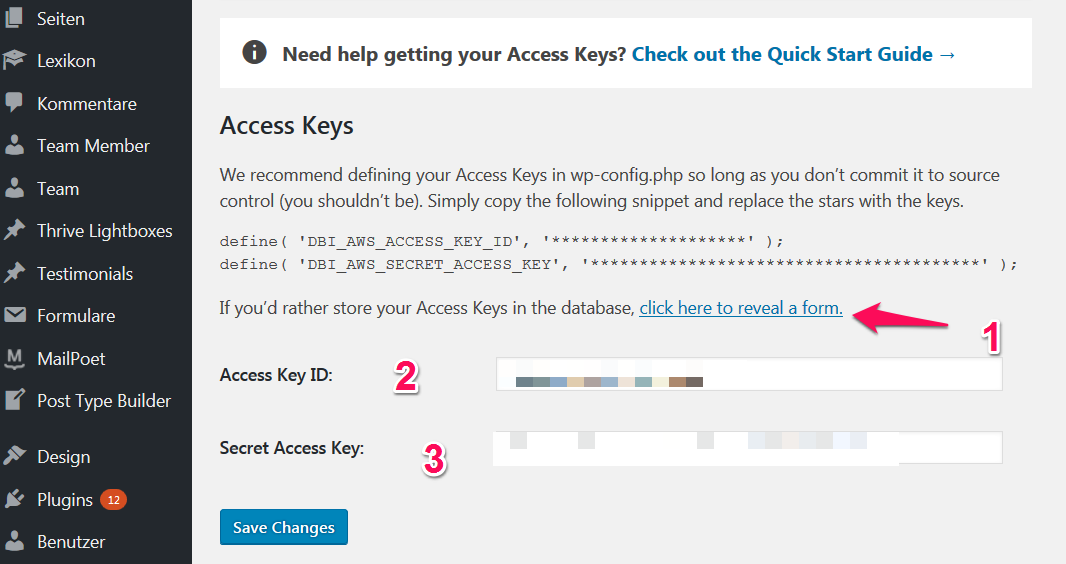1066x564 pixels.
Task: Open the Team Member menu item
Action: click(93, 145)
